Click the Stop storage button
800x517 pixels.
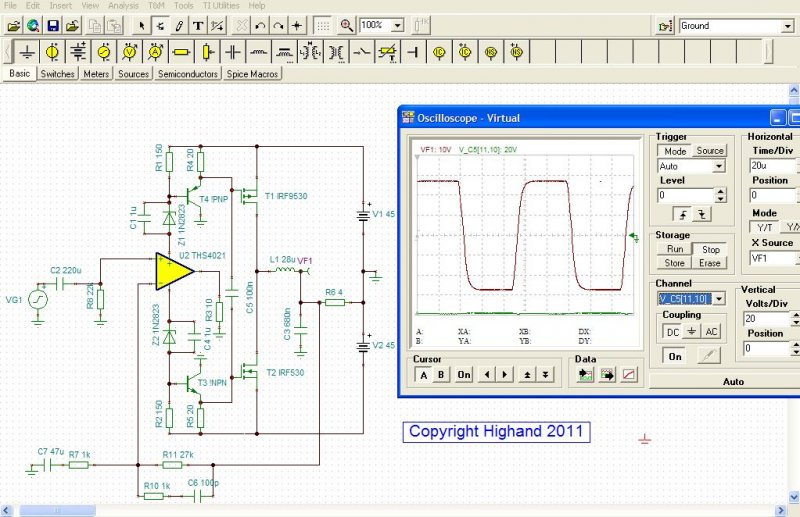[x=710, y=249]
